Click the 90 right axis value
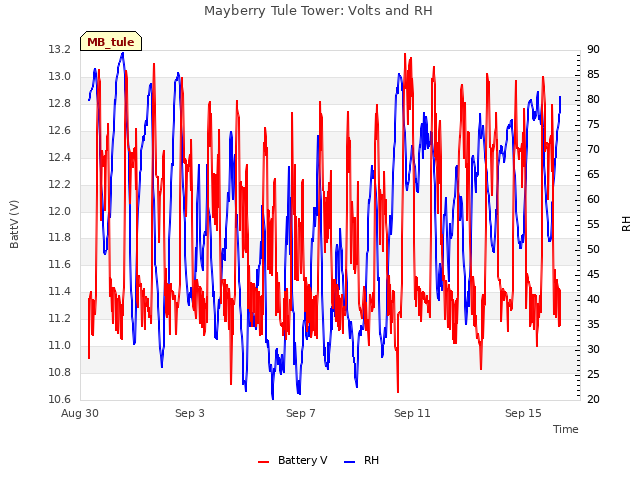This screenshot has height=480, width=640. 593,49
